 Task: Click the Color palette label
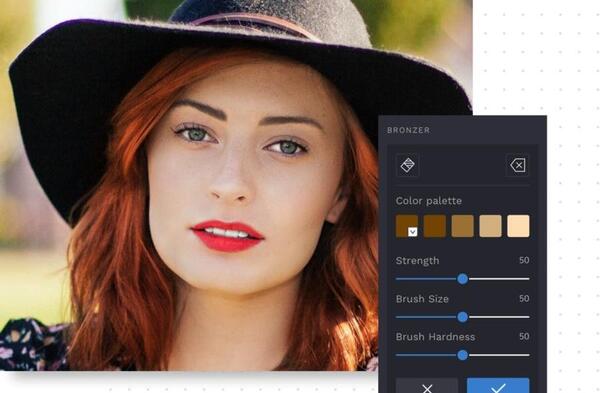pos(429,201)
